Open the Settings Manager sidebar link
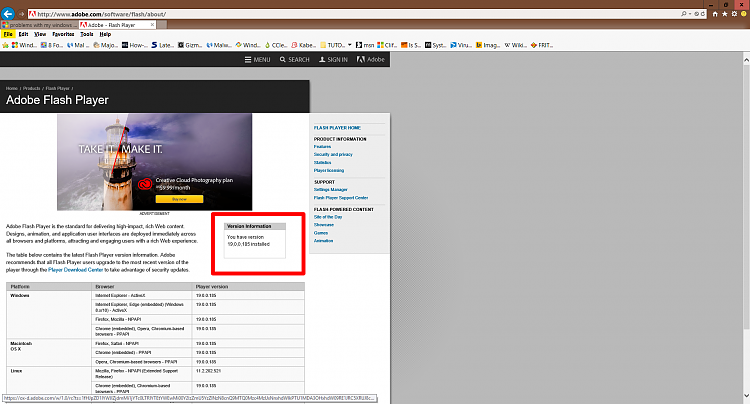 point(331,190)
